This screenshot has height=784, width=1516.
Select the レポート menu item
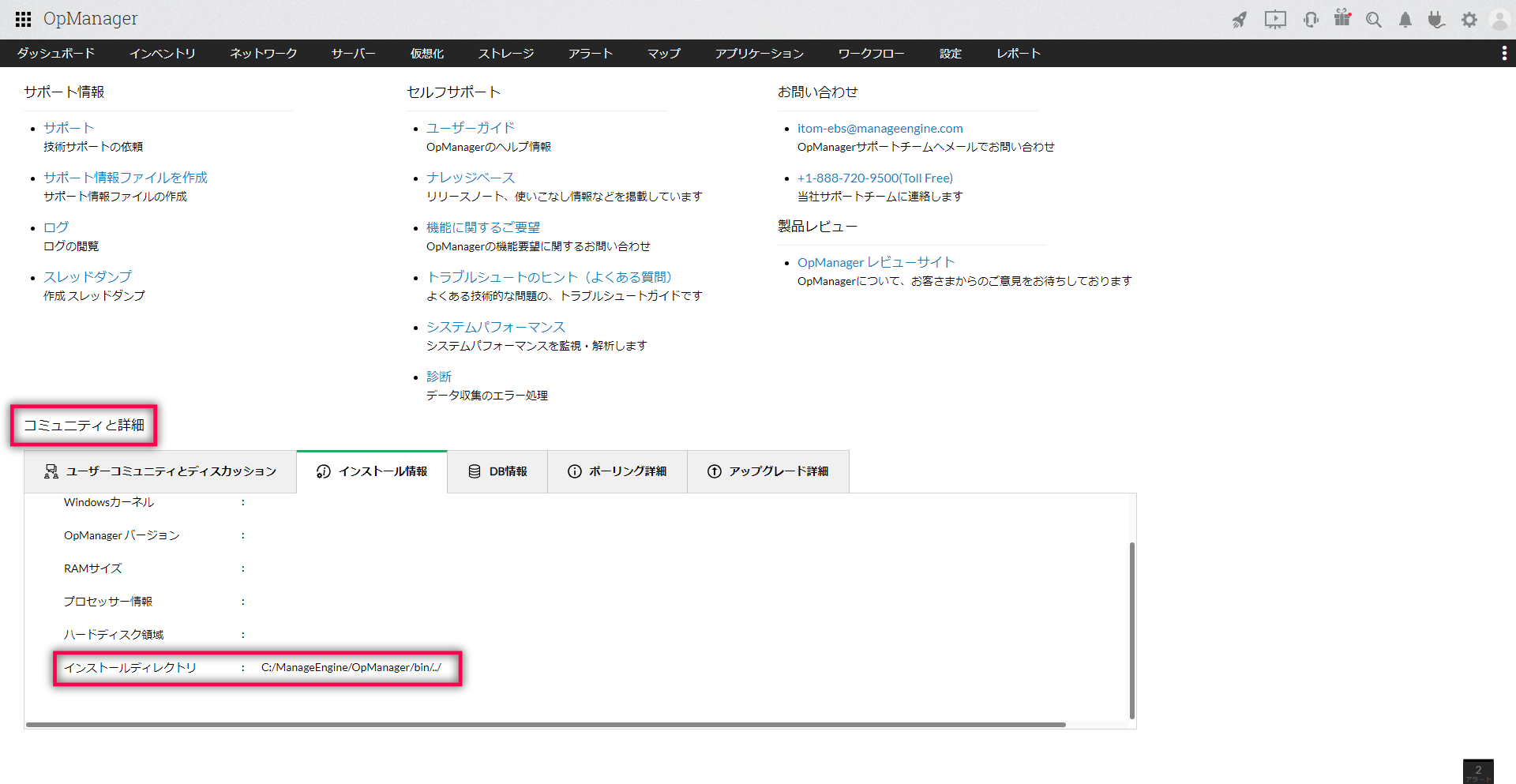pyautogui.click(x=1019, y=53)
